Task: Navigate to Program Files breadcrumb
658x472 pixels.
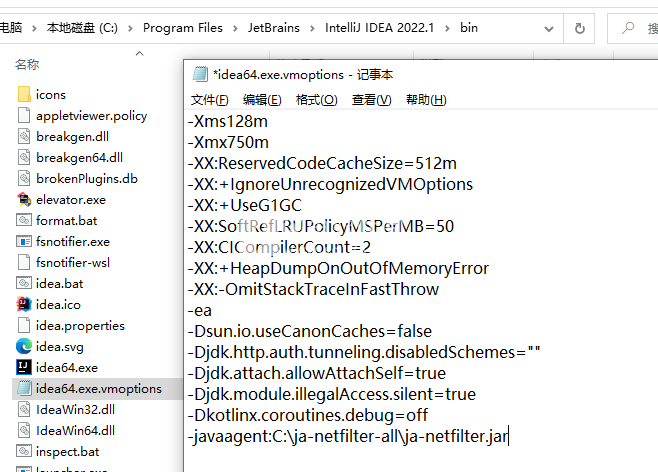Action: [183, 28]
